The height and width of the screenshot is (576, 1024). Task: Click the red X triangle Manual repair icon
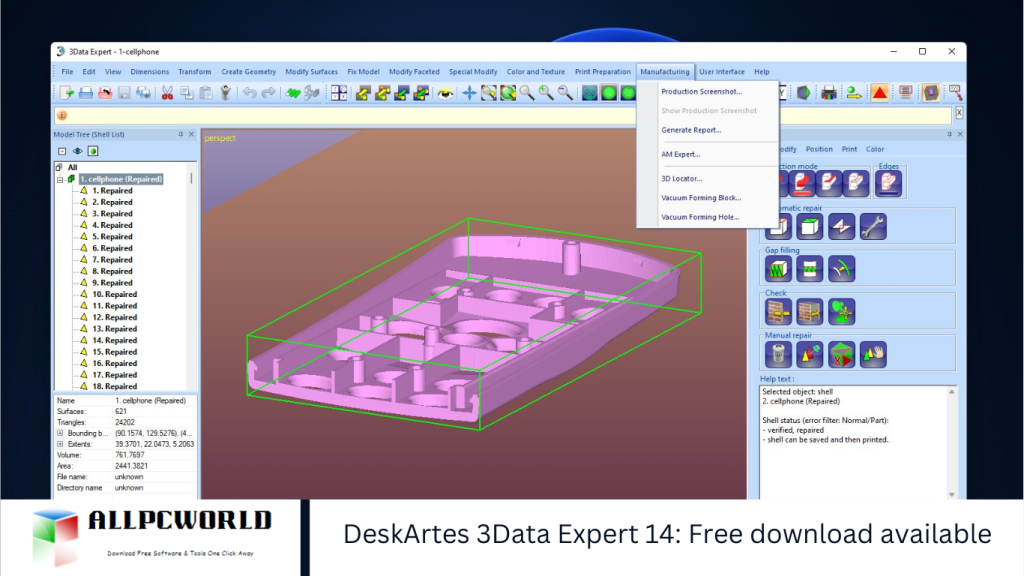(841, 355)
